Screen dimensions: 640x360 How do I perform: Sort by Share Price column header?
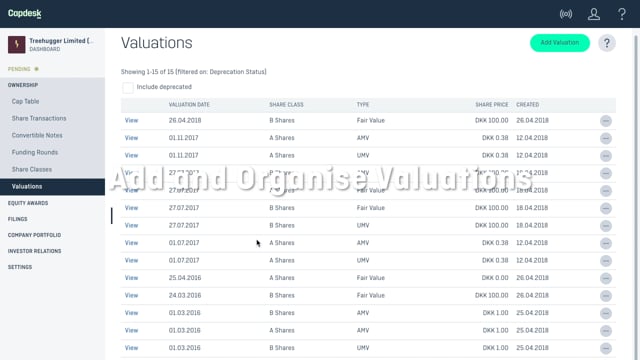pyautogui.click(x=492, y=105)
